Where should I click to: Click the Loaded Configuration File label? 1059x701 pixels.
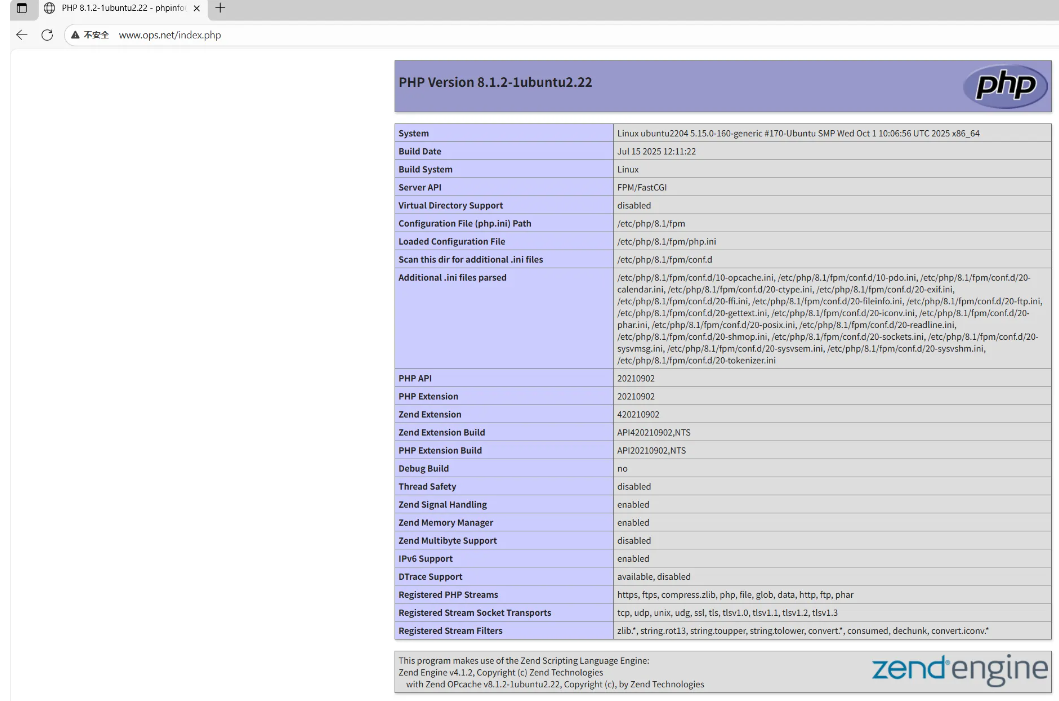[451, 242]
